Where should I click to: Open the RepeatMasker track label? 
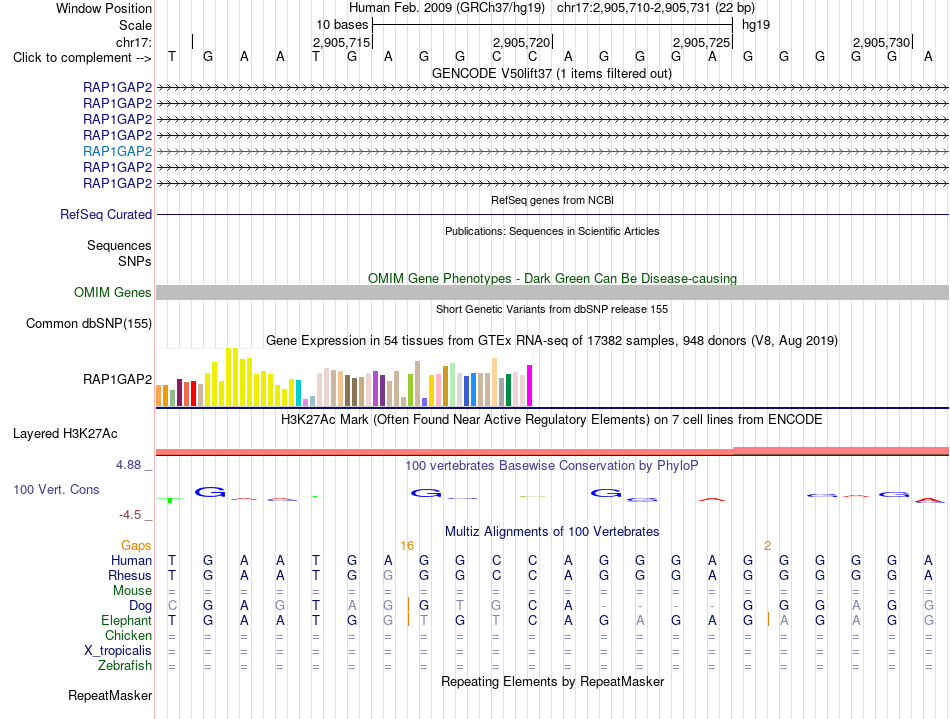coord(110,695)
